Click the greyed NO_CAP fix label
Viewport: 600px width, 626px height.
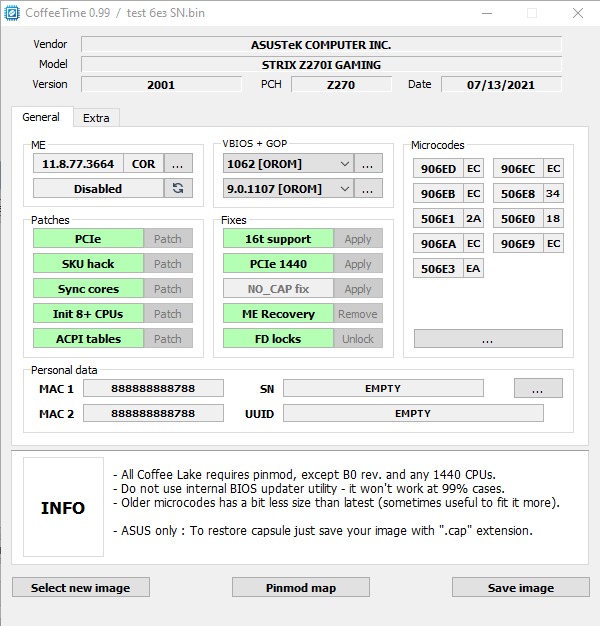[x=278, y=289]
